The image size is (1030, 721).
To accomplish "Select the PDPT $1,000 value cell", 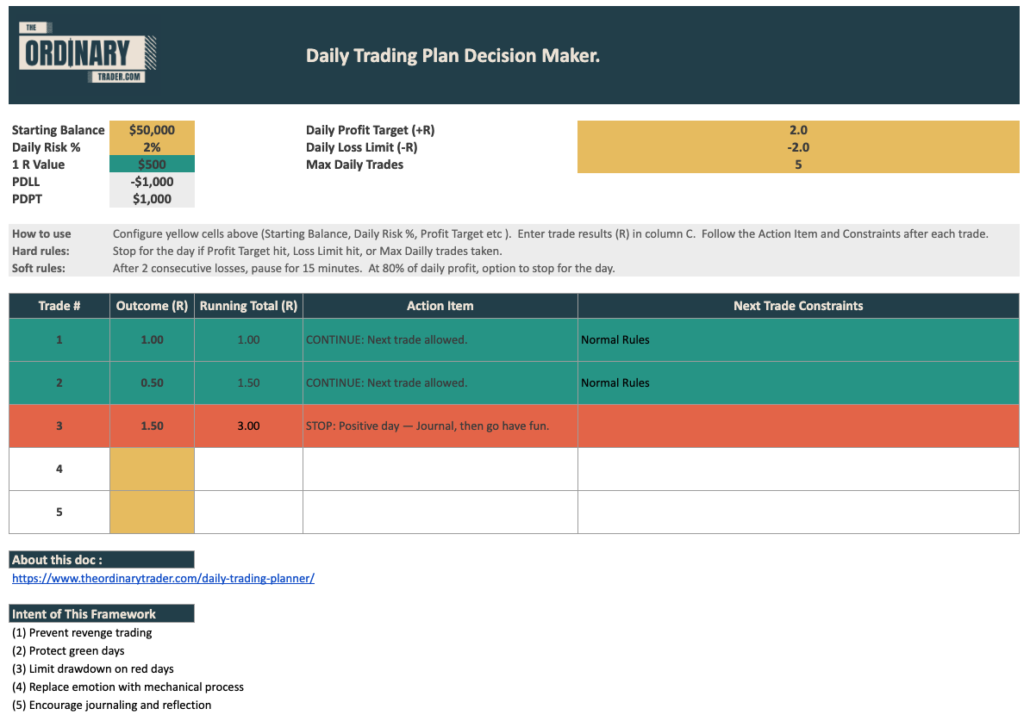I will click(152, 198).
